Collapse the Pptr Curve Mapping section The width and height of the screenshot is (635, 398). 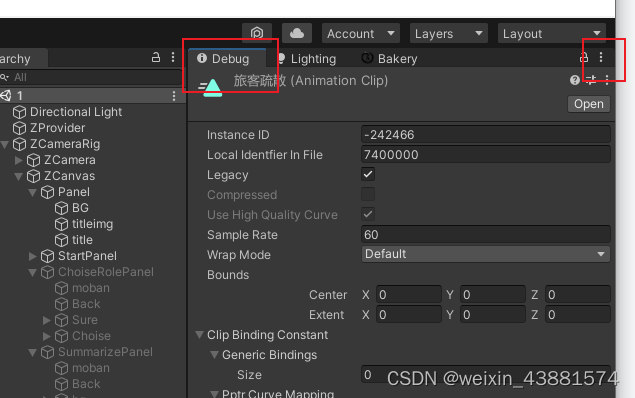(214, 394)
